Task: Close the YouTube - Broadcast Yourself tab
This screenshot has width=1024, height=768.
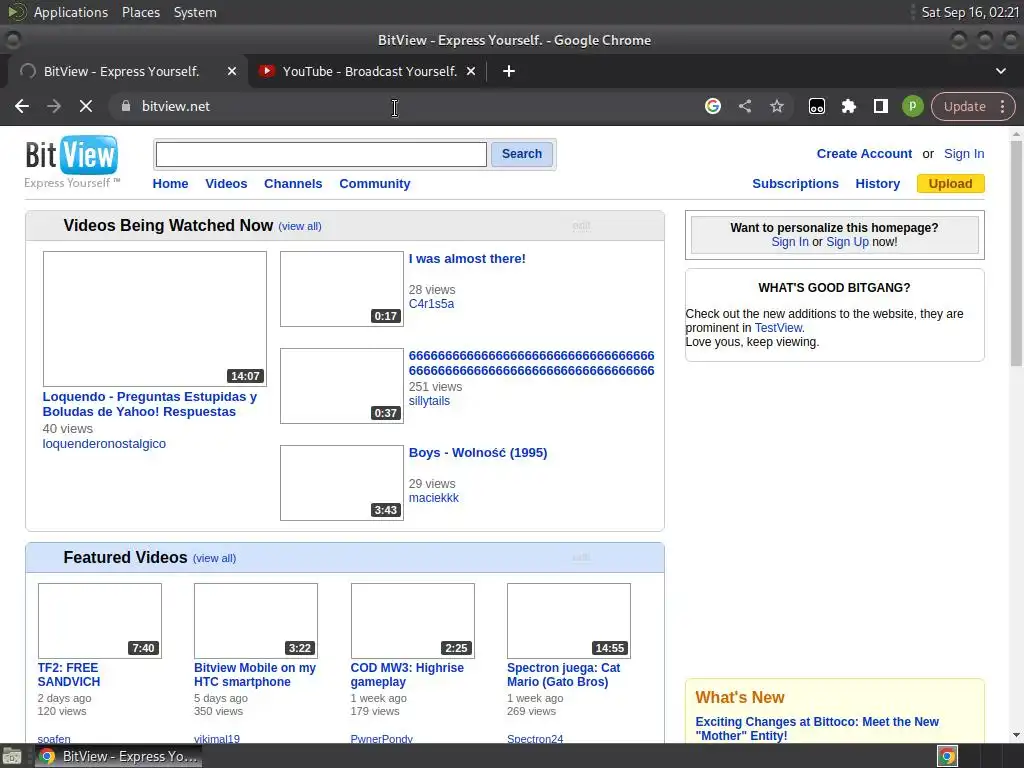Action: 471,71
